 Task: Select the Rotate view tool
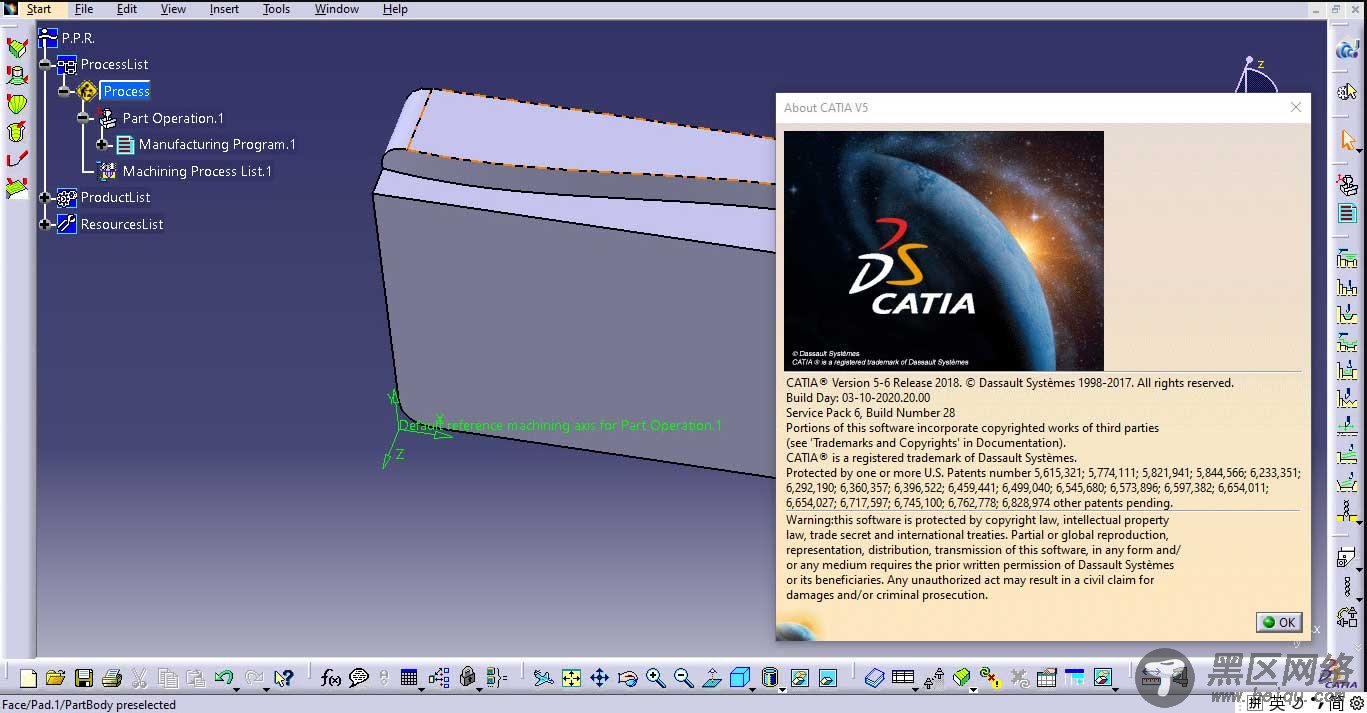point(627,678)
